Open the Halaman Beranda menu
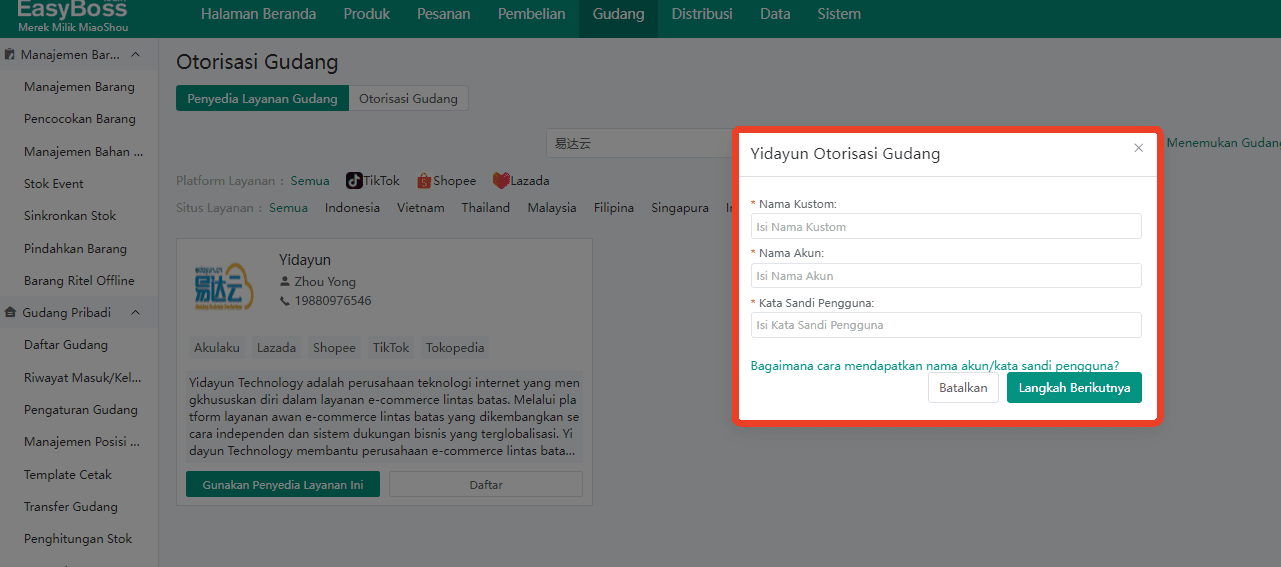Image resolution: width=1281 pixels, height=567 pixels. point(258,14)
